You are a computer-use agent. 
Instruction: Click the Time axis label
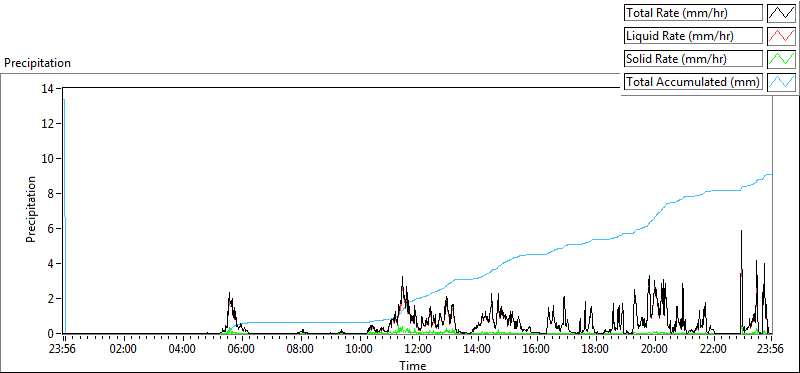(412, 365)
